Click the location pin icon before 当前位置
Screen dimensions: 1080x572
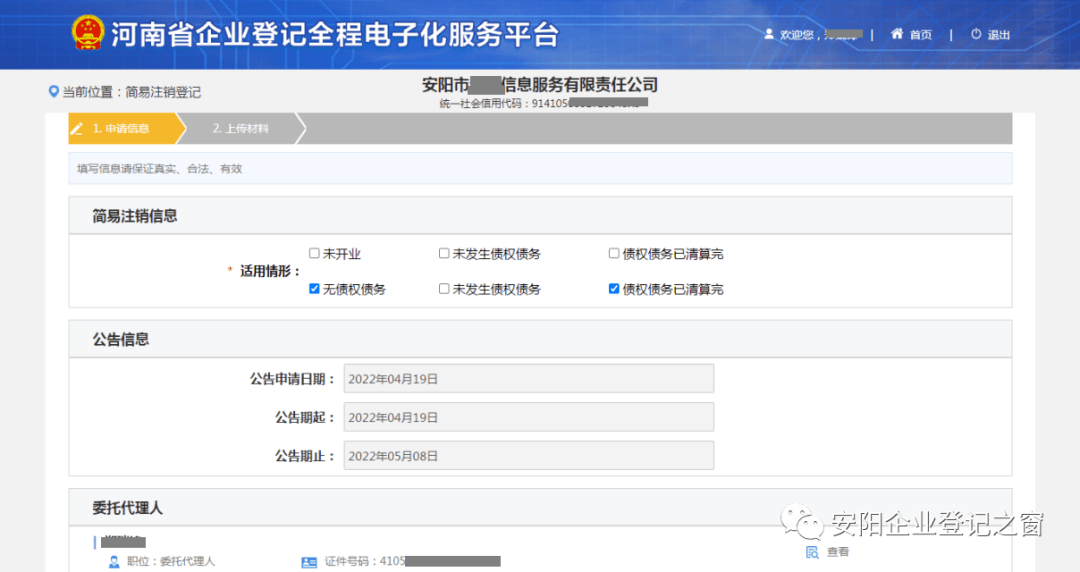coord(53,92)
